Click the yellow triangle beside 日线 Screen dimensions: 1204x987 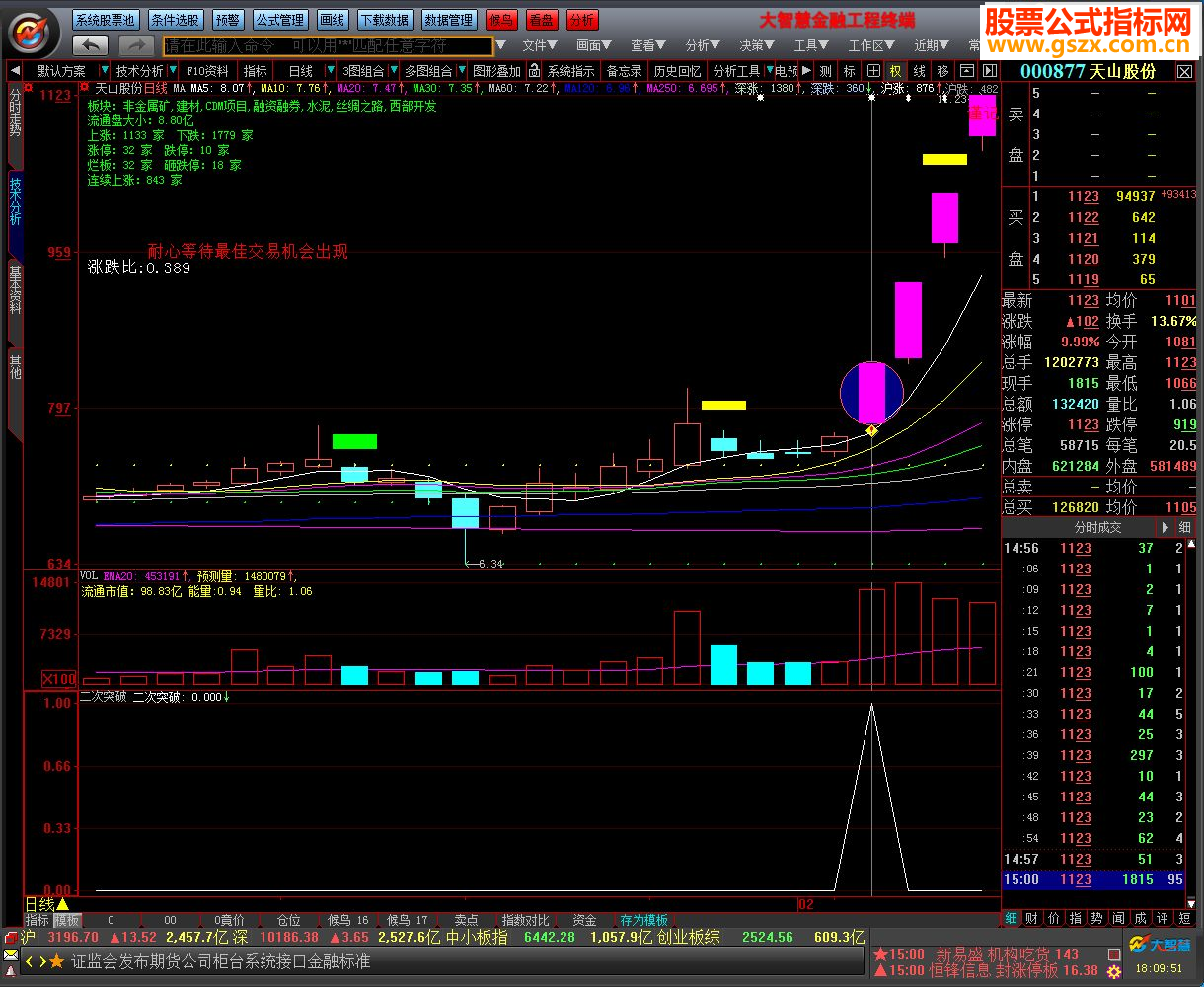tap(62, 904)
